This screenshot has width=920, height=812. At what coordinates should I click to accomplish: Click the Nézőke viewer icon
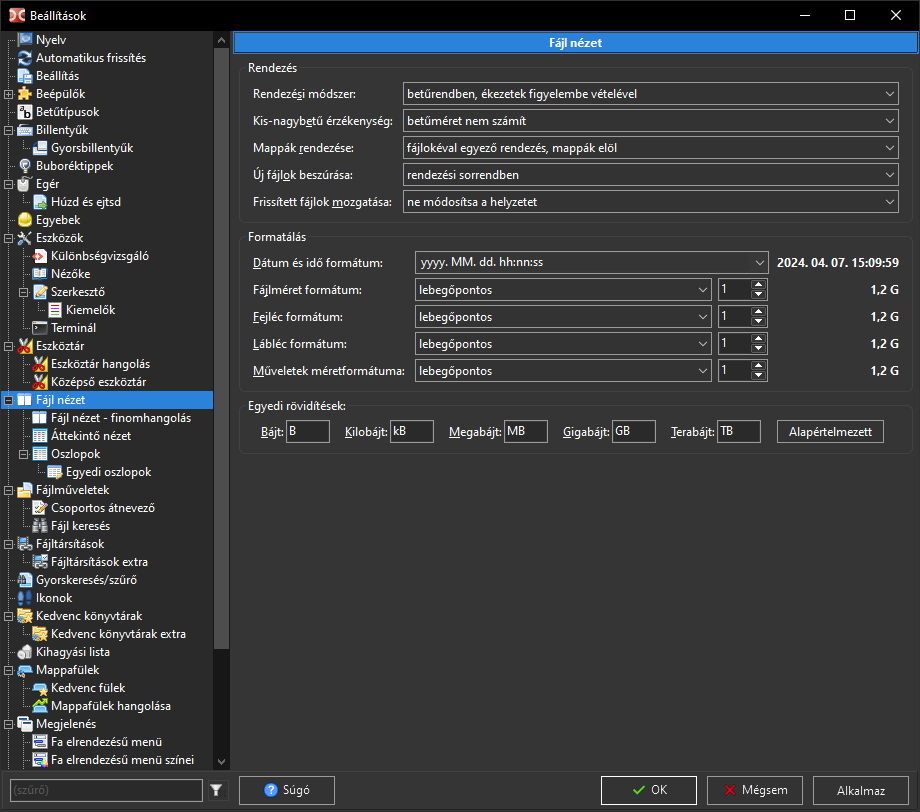tap(39, 274)
